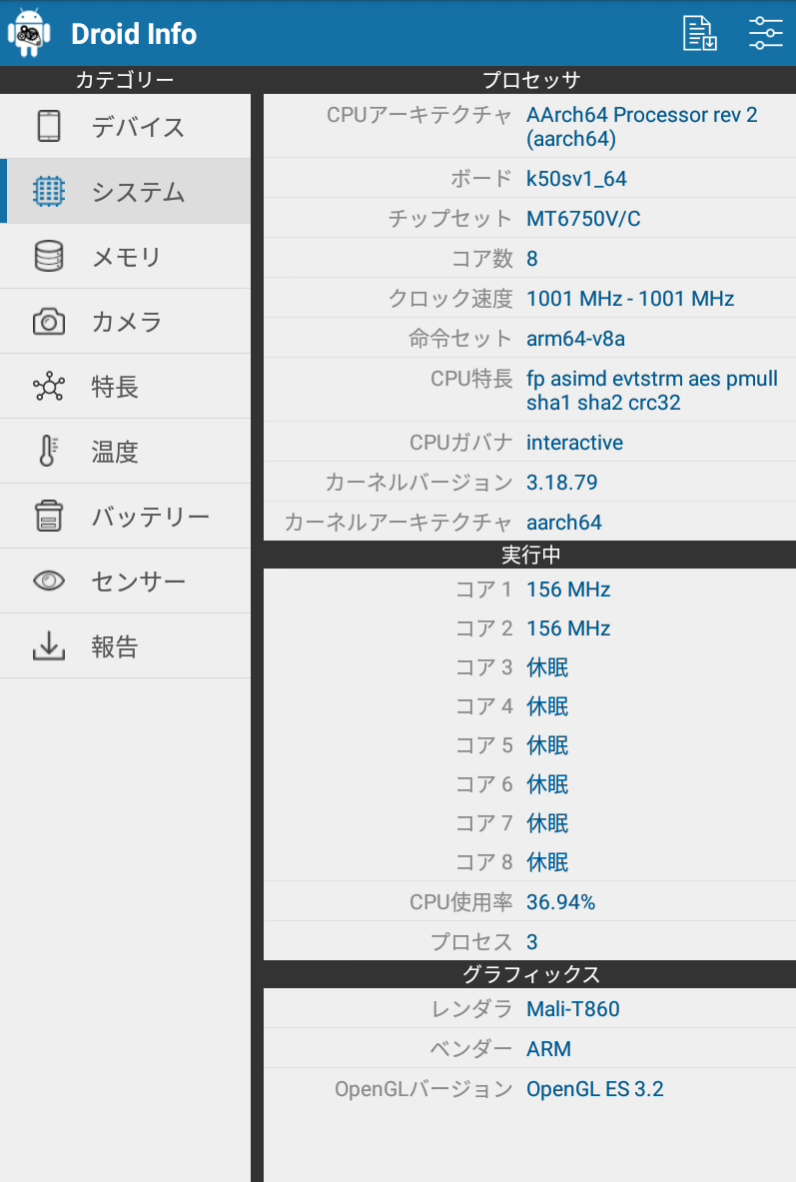The height and width of the screenshot is (1182, 796).
Task: Open the settings sliders icon
Action: (765, 33)
